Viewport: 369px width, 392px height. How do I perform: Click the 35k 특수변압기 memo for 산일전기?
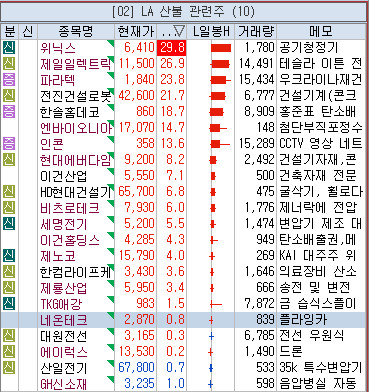click(x=320, y=368)
